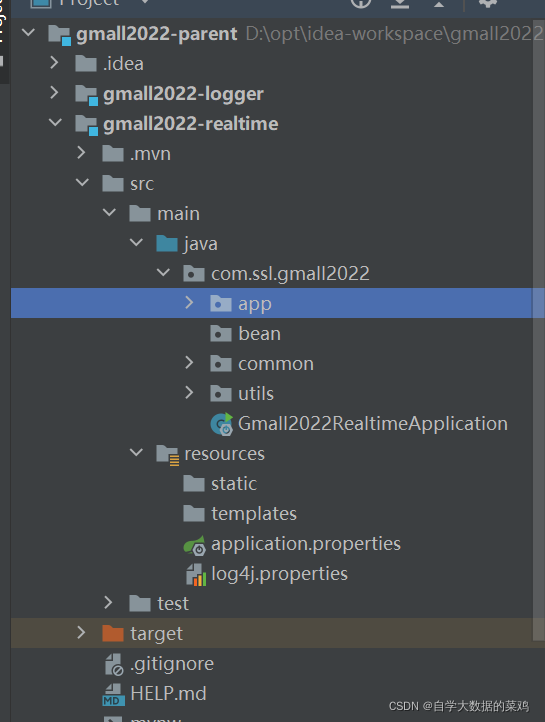This screenshot has height=722, width=545.
Task: Click the resources root folder icon
Action: click(x=168, y=455)
